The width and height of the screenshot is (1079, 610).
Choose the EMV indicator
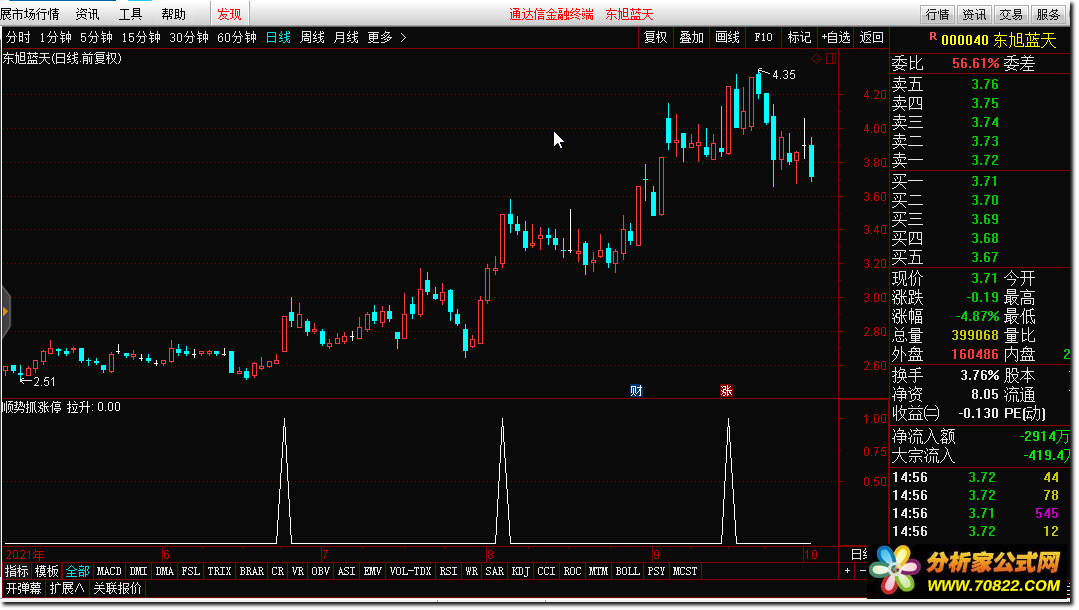click(x=372, y=571)
